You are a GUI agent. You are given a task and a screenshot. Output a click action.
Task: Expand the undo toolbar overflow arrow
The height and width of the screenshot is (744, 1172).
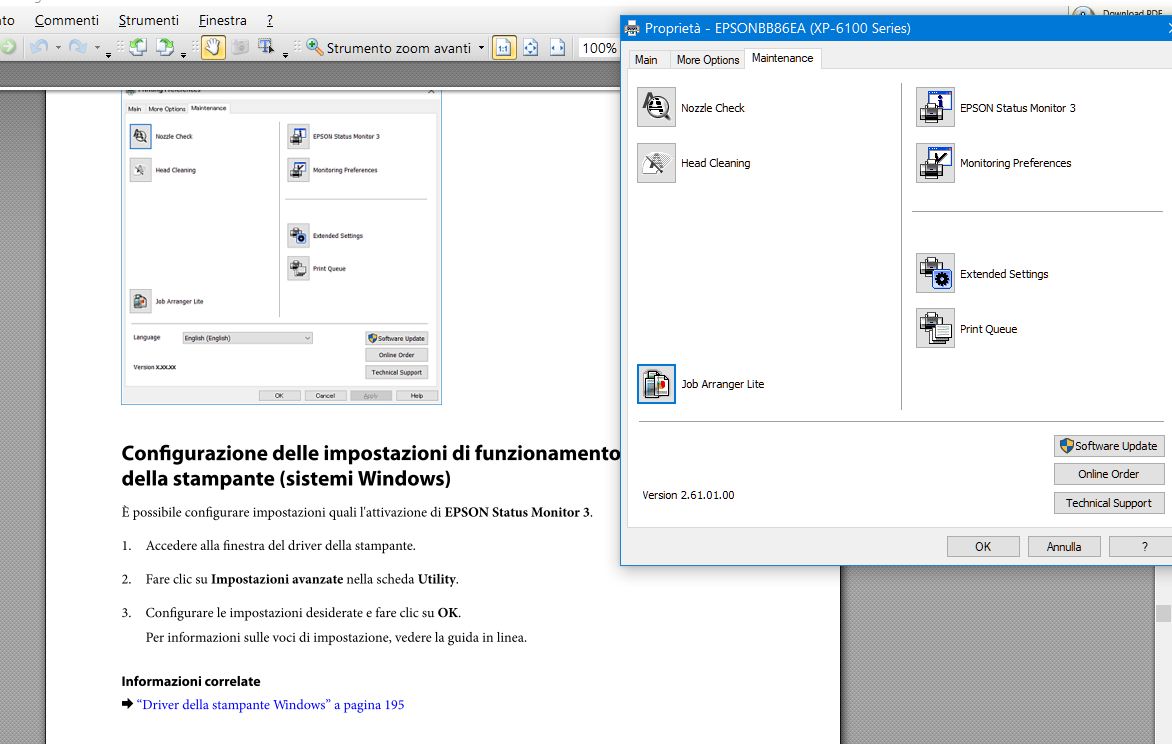108,55
